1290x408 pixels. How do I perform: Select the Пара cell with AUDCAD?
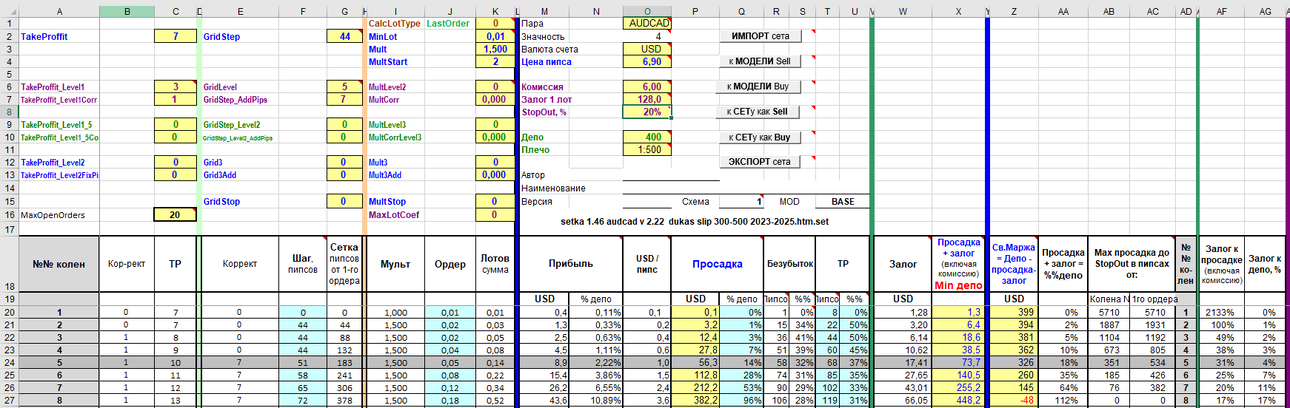coord(647,23)
